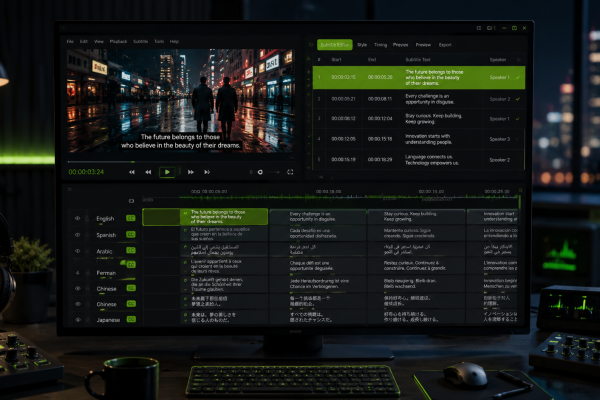Image resolution: width=600 pixels, height=400 pixels.
Task: Skip to previous subtitle with the leftmost transport icon
Action: click(x=132, y=172)
